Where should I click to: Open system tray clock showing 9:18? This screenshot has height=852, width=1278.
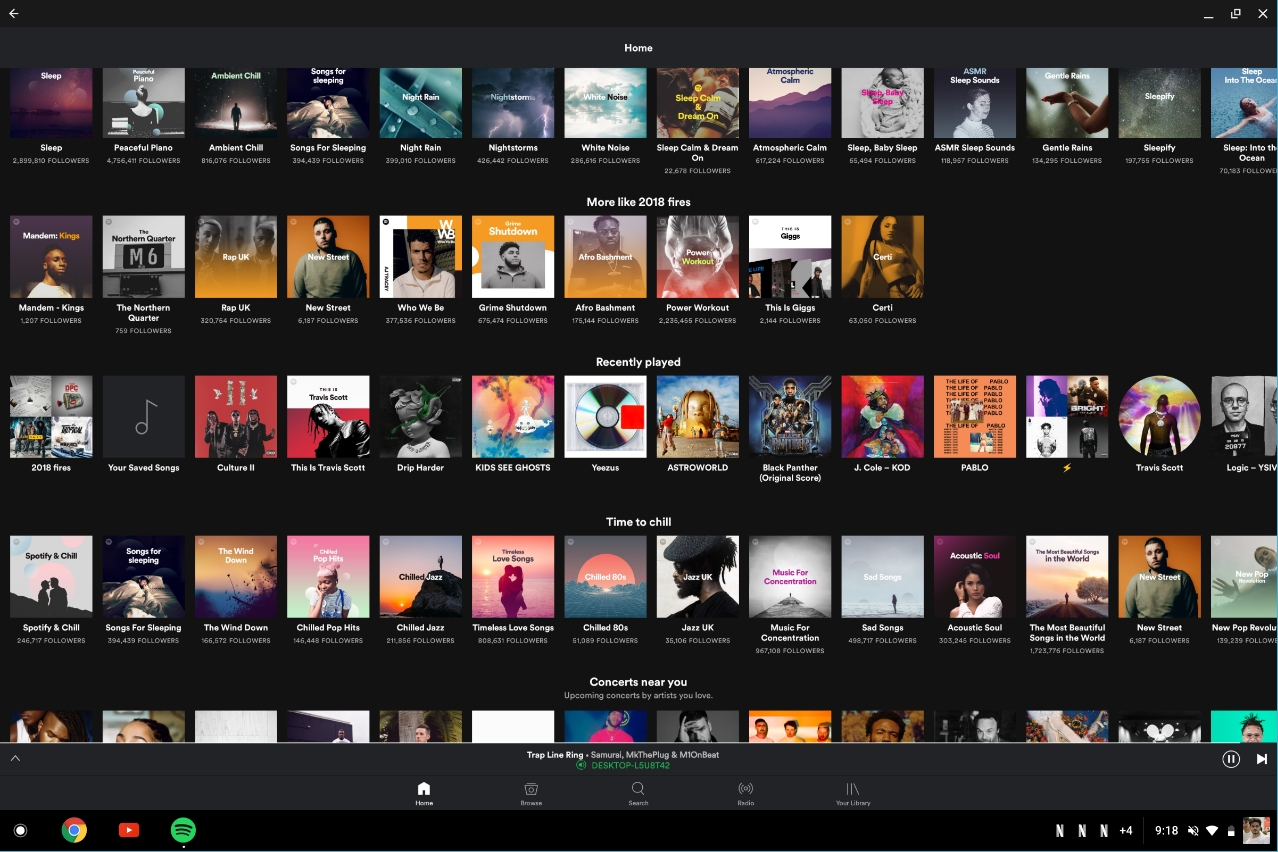[x=1166, y=830]
